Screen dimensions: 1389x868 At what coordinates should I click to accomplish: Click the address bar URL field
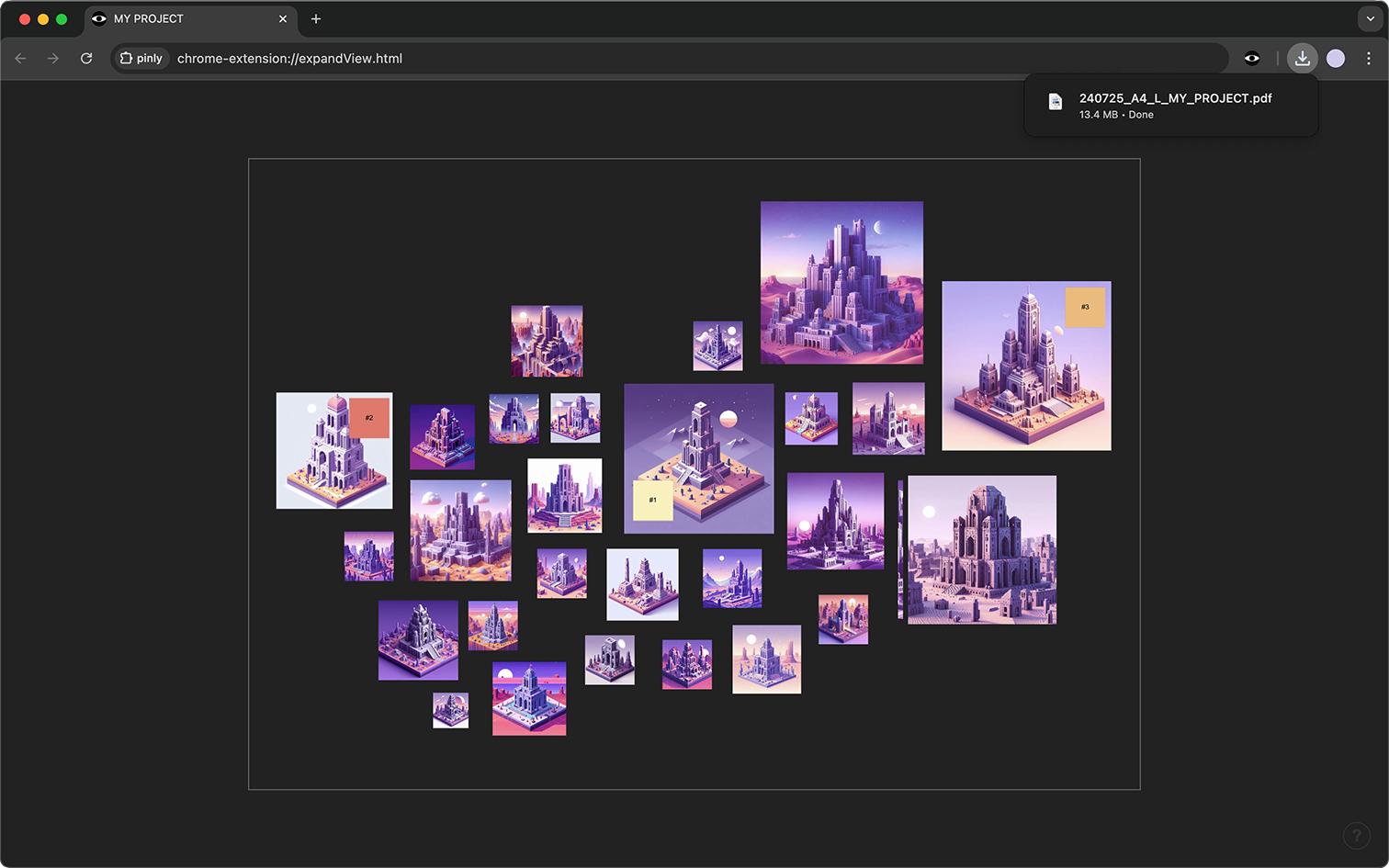[x=643, y=58]
